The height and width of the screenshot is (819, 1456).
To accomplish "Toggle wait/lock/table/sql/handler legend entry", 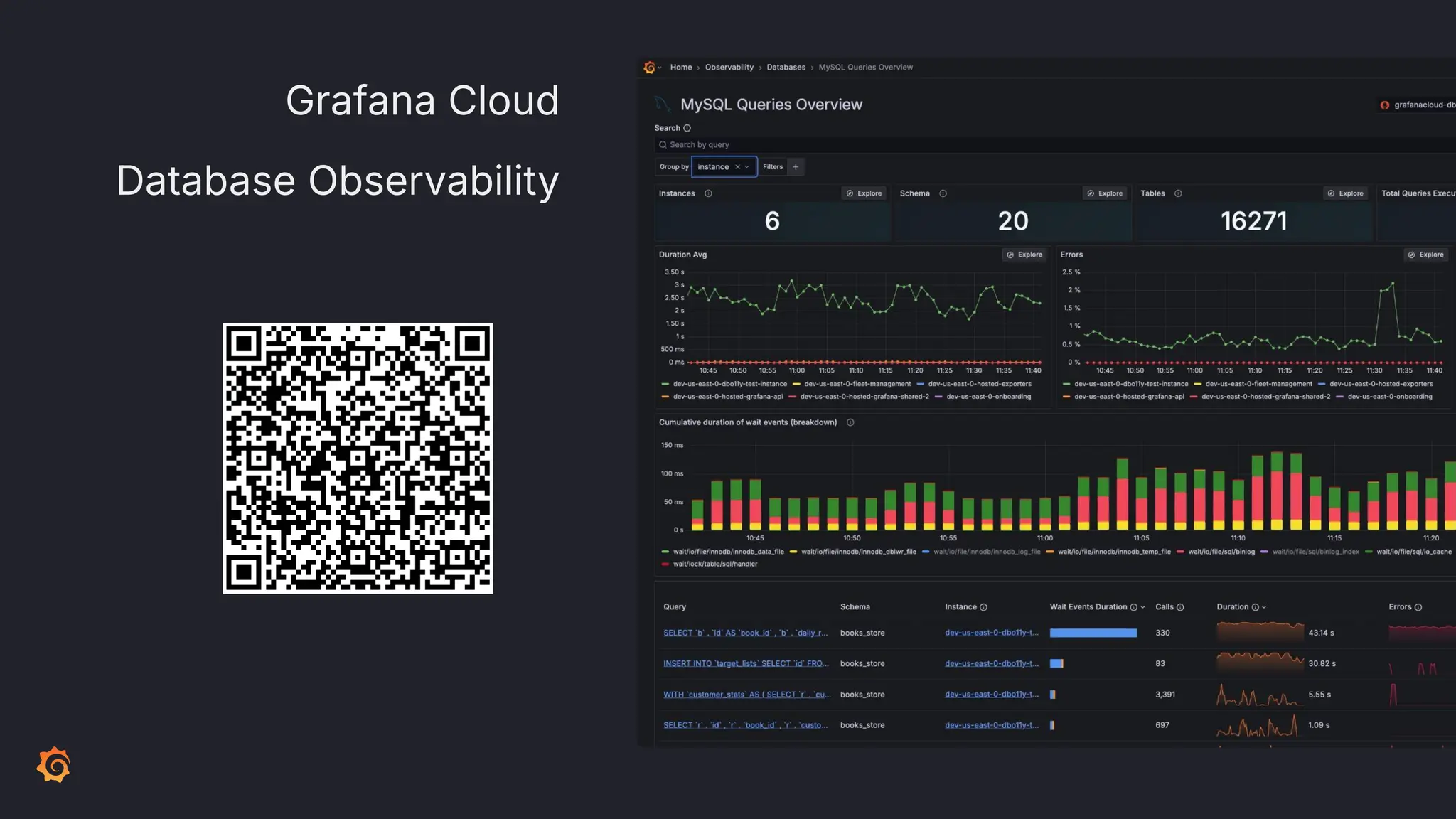I will pos(715,564).
